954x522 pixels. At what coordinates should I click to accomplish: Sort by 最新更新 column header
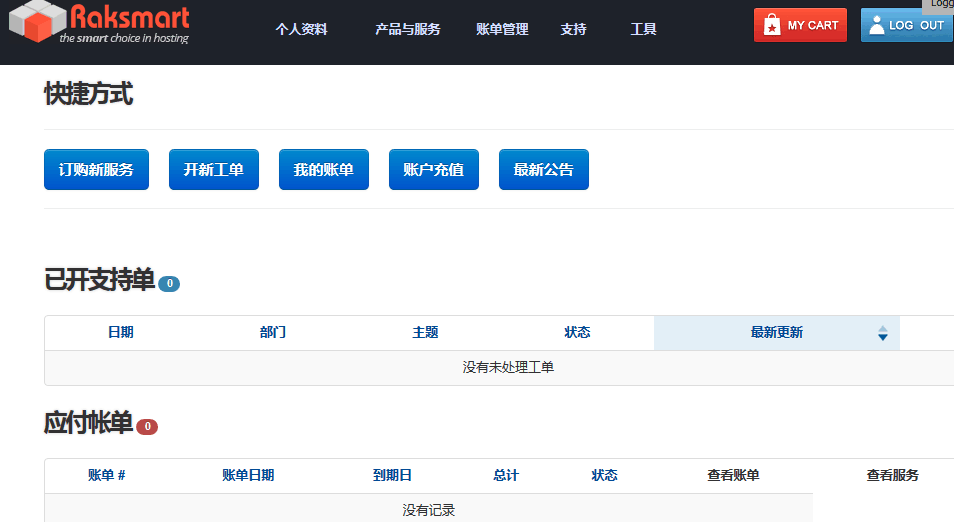point(776,332)
